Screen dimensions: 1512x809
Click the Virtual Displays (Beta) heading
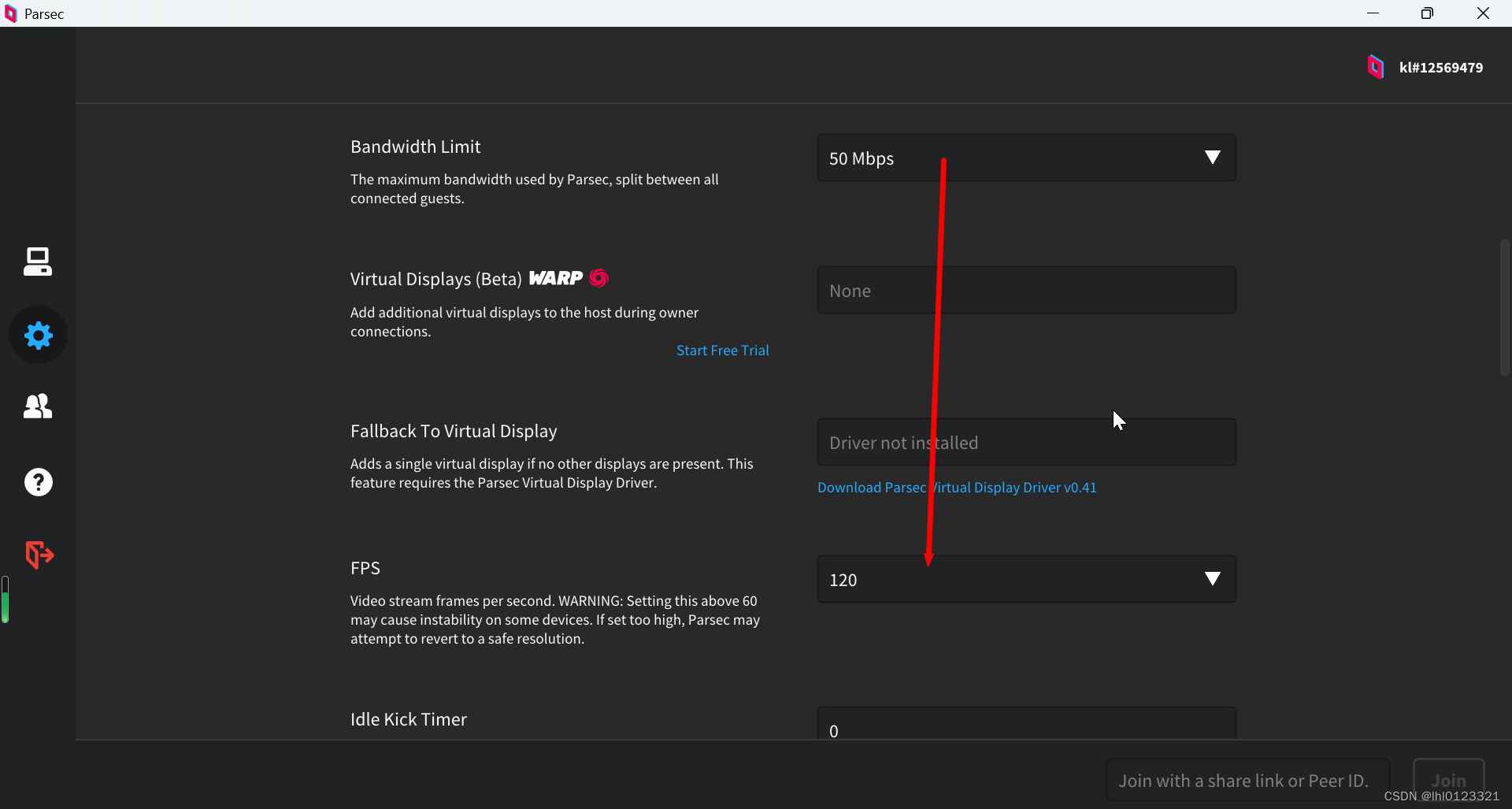[x=435, y=280]
